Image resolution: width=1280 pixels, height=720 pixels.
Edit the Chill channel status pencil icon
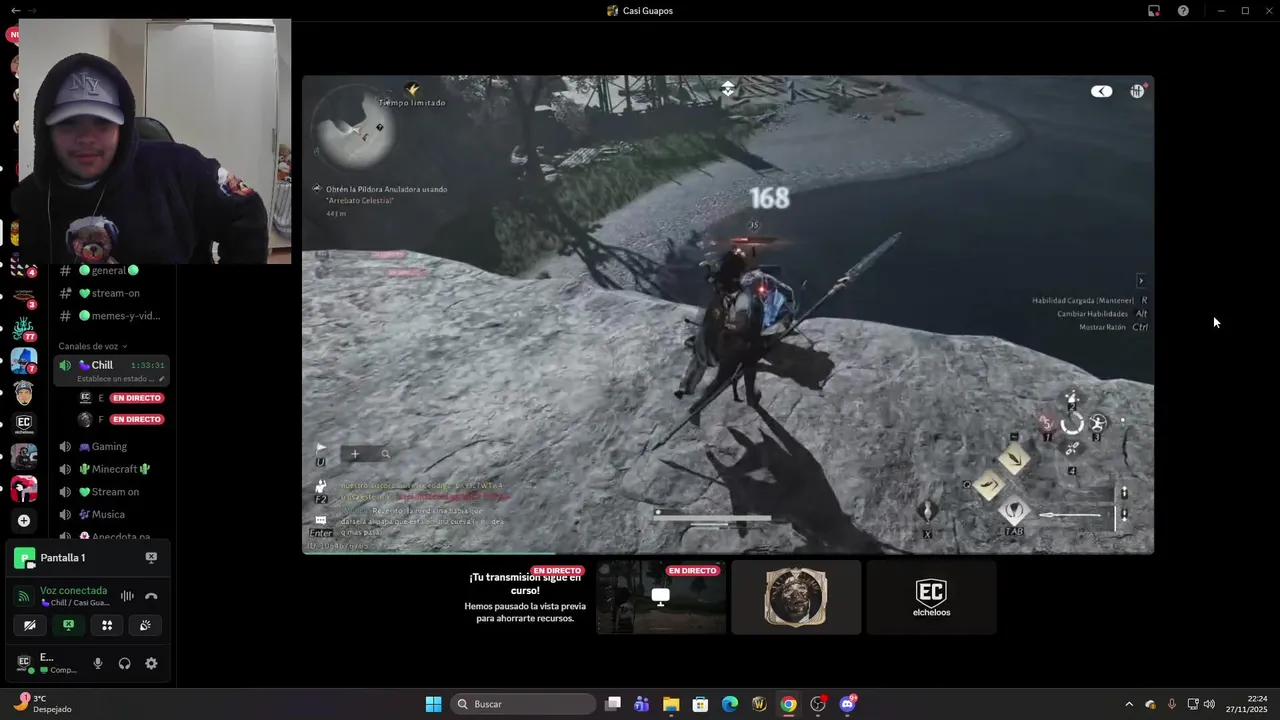(x=162, y=379)
